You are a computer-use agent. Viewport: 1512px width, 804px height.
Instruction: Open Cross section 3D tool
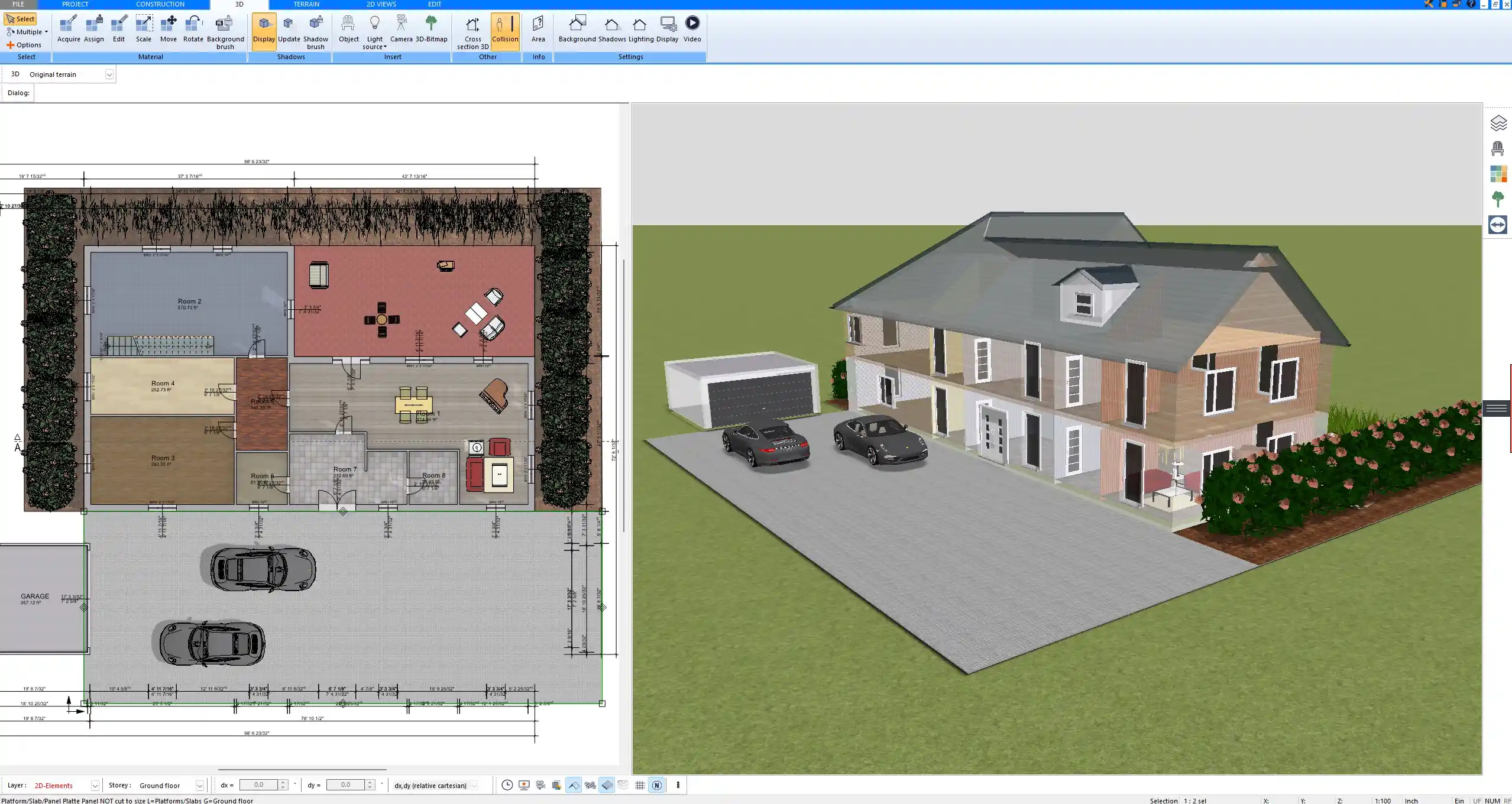point(472,33)
